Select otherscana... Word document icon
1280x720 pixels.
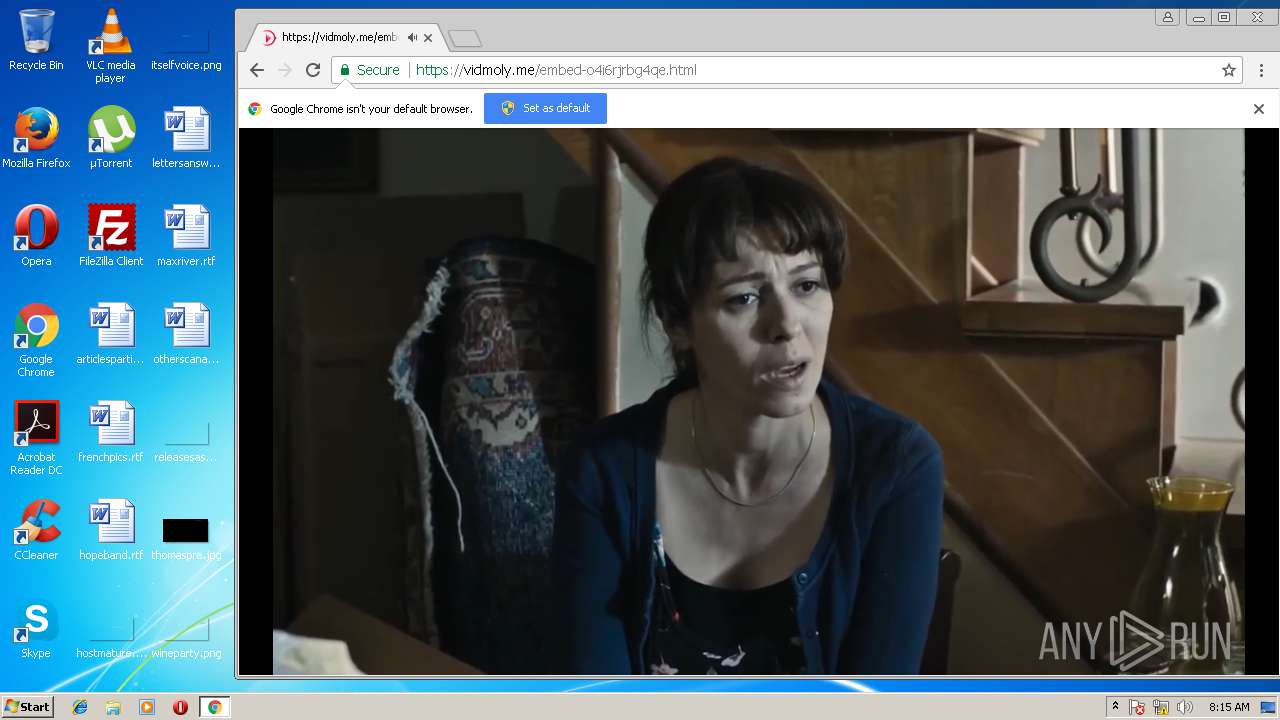(x=186, y=333)
